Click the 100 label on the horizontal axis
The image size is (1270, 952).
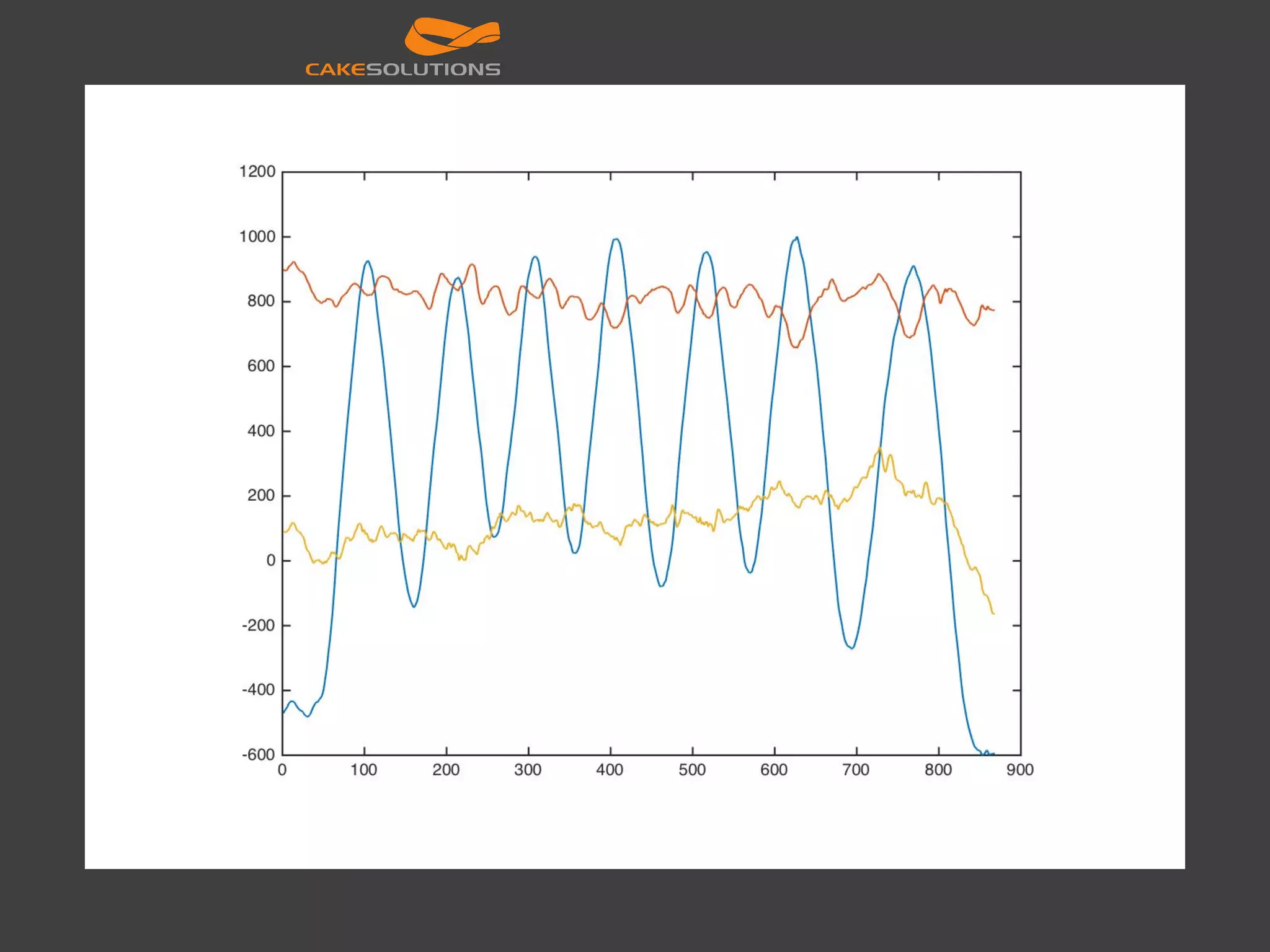coord(363,770)
